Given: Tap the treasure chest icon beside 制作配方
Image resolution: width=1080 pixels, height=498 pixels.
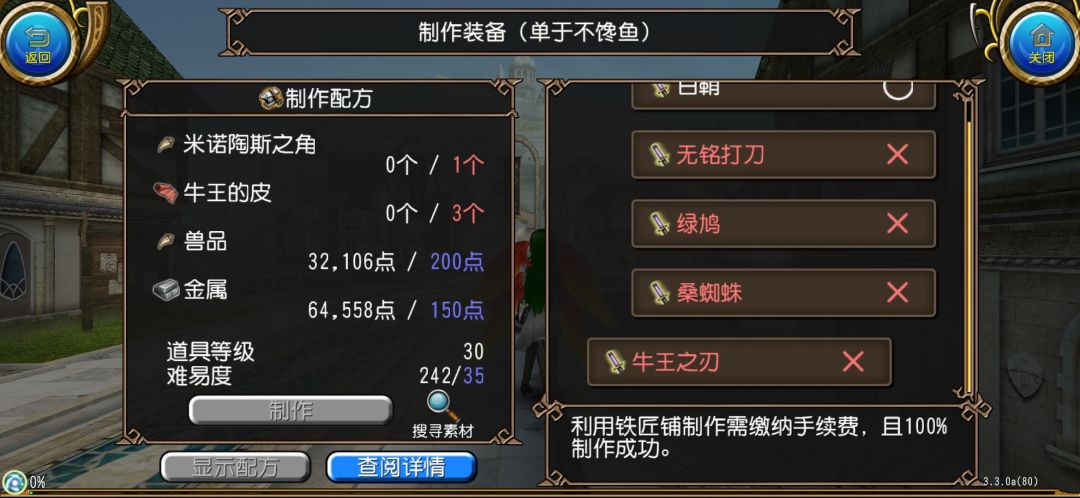Looking at the screenshot, I should click(271, 98).
